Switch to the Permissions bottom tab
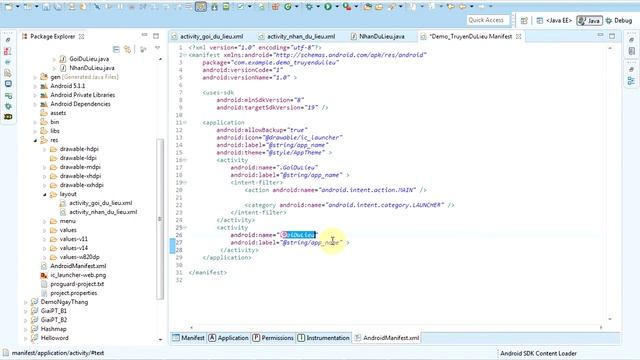Image resolution: width=640 pixels, height=360 pixels. pos(273,338)
